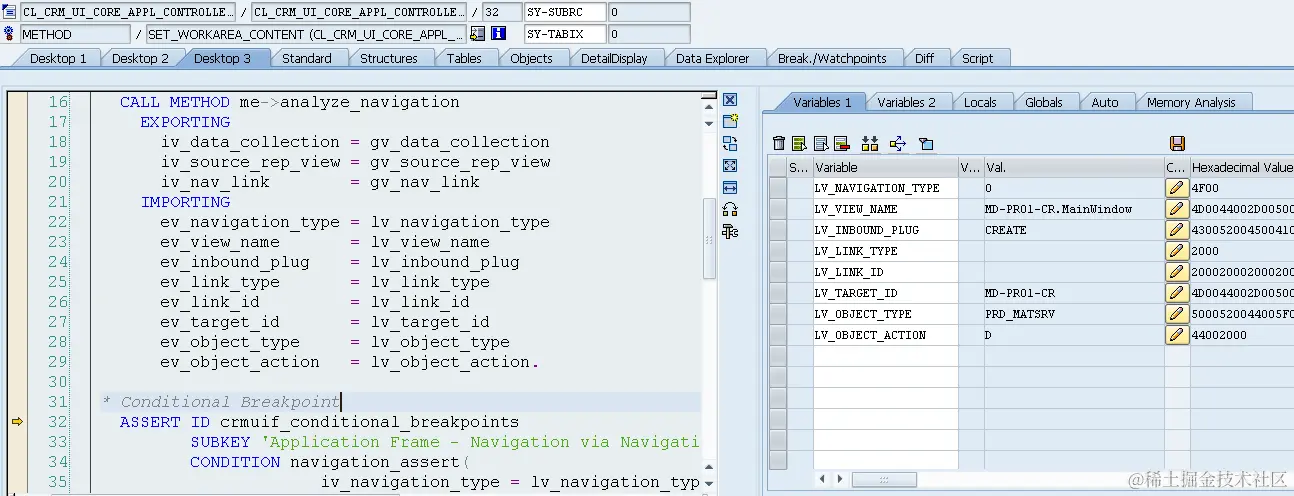Image resolution: width=1294 pixels, height=496 pixels.
Task: Switch to the Locals tab
Action: (980, 102)
